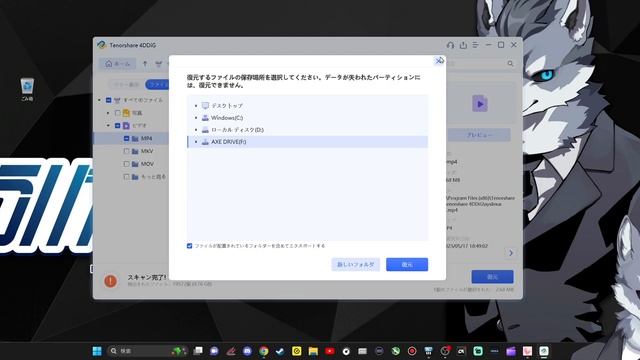The image size is (640, 360).
Task: Click the Home (ホーム) button in 4DDiG toolbar
Action: [x=118, y=64]
